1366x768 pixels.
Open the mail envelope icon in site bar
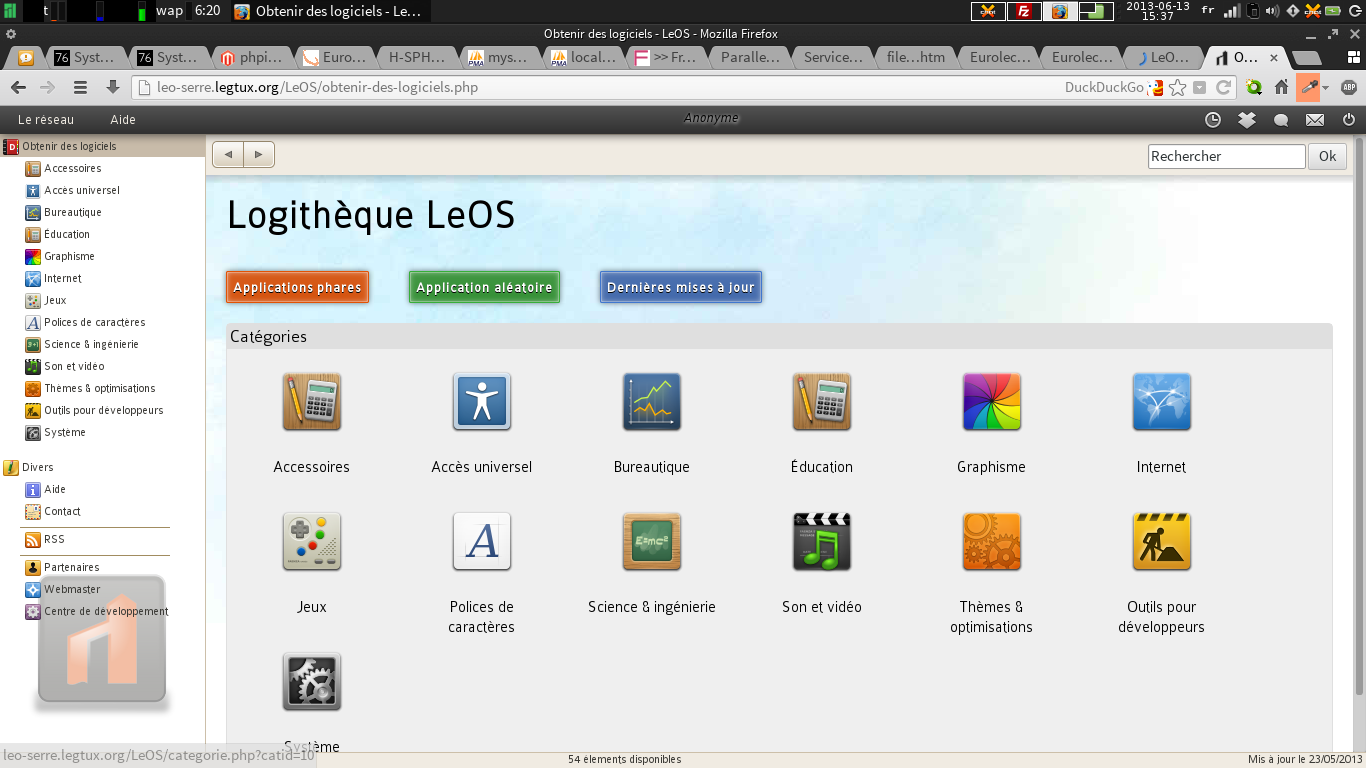[x=1315, y=120]
